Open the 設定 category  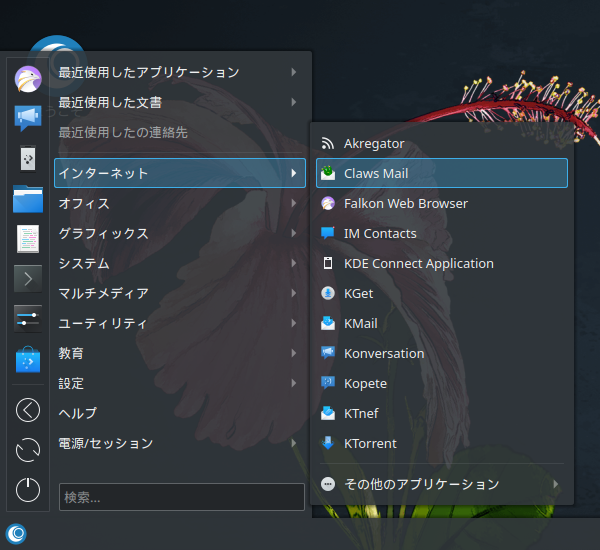[180, 383]
